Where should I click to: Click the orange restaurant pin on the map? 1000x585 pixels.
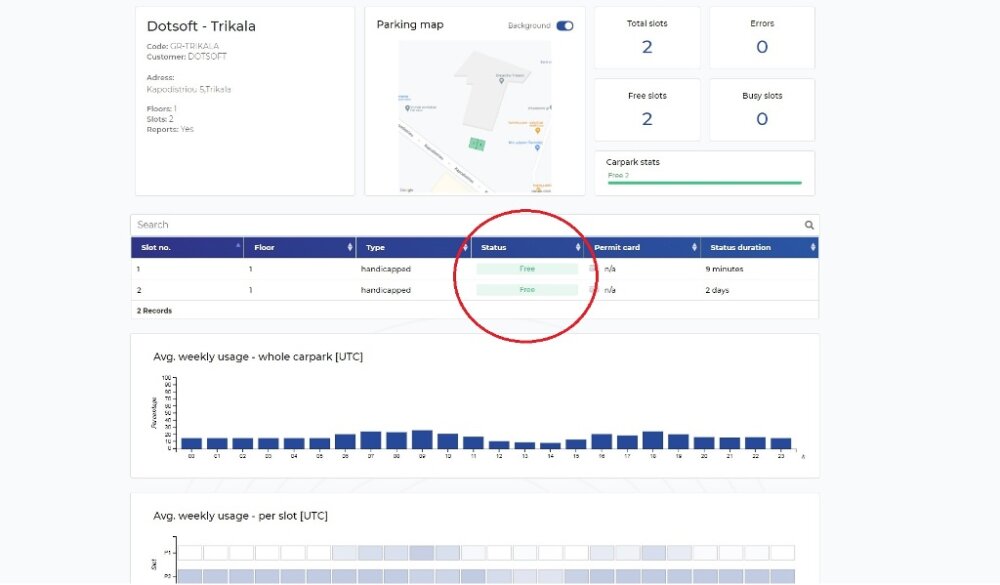click(538, 129)
